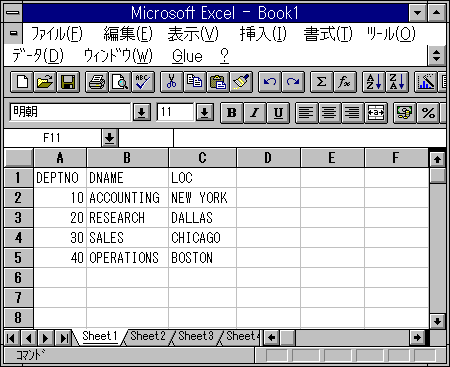Switch to the Sheet2 tab
Screen dimensions: 450x367
148,336
